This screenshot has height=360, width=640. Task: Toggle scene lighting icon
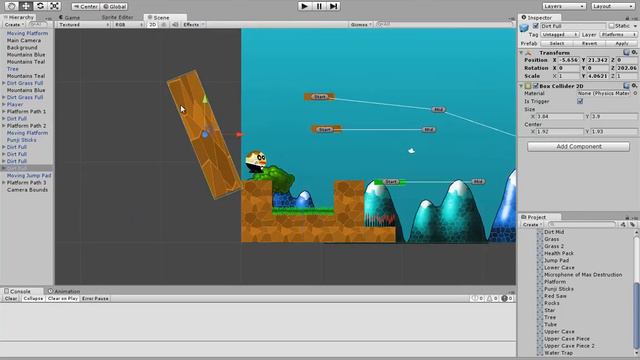[164, 24]
